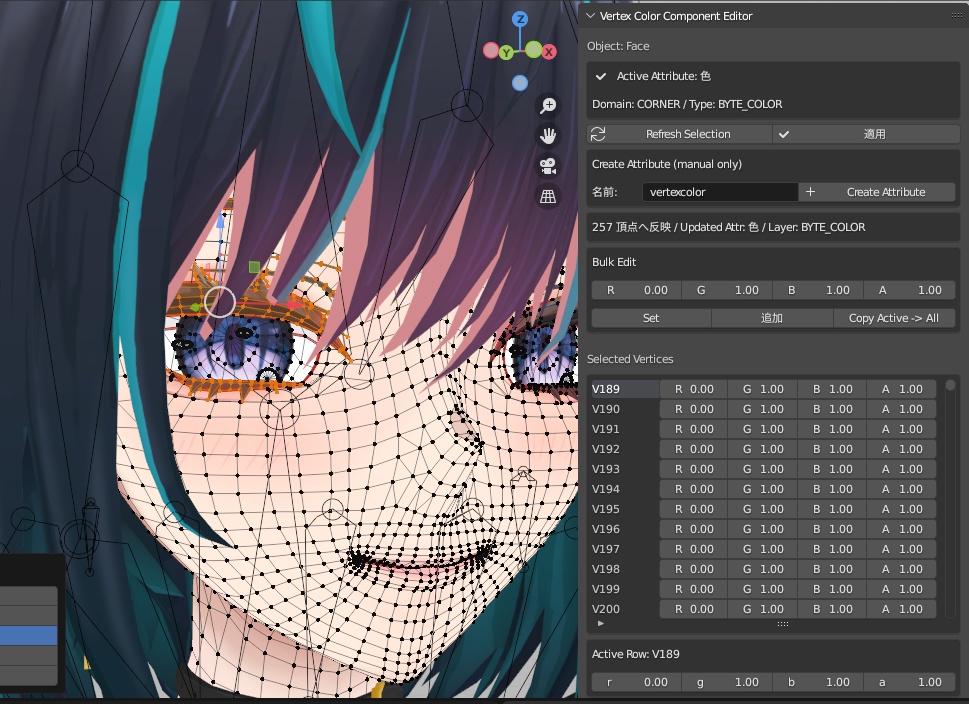This screenshot has height=704, width=969.
Task: Toggle perspective with the grid icon
Action: point(548,196)
